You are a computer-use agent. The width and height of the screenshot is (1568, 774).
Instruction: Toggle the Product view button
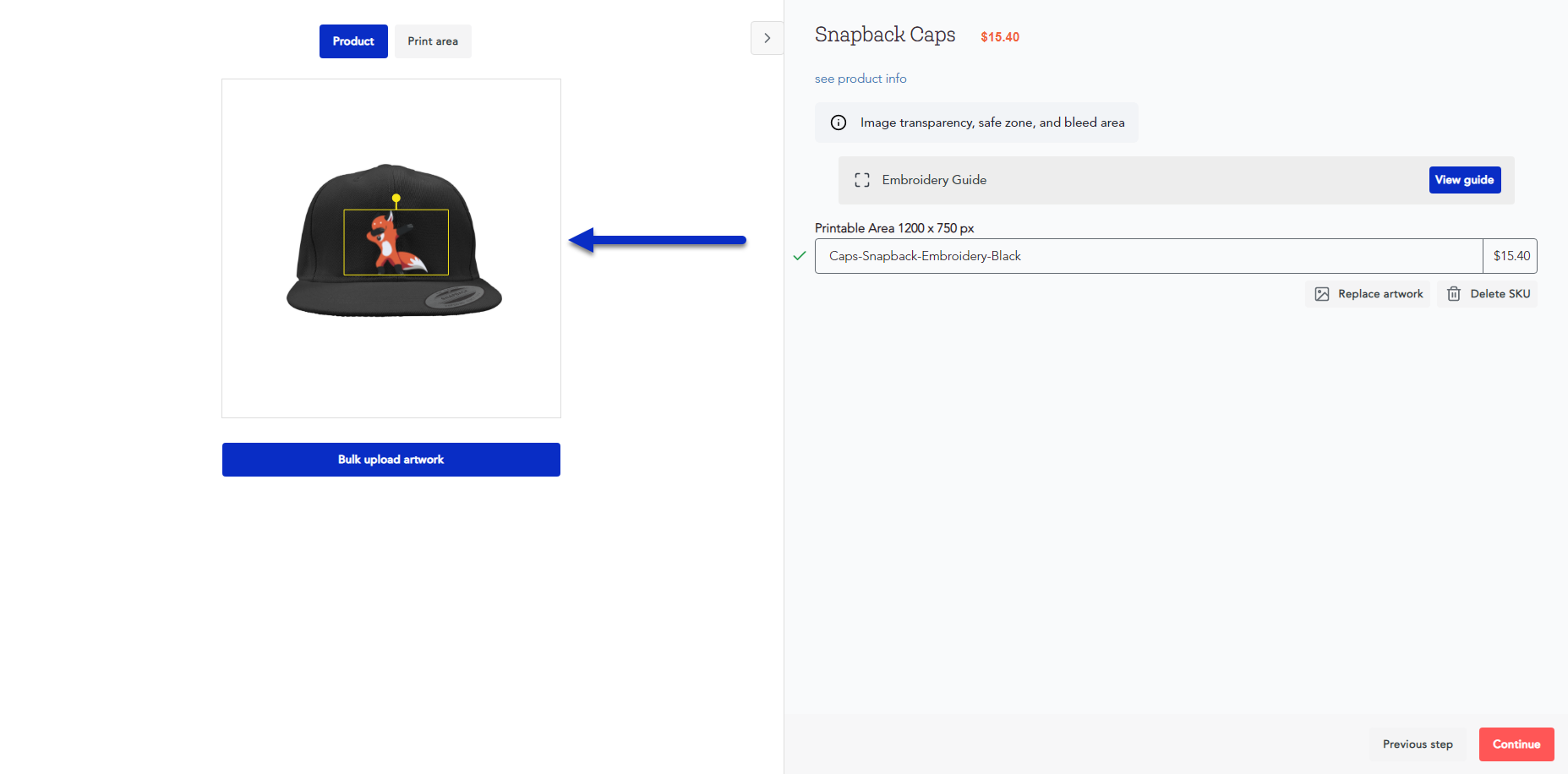[x=353, y=41]
